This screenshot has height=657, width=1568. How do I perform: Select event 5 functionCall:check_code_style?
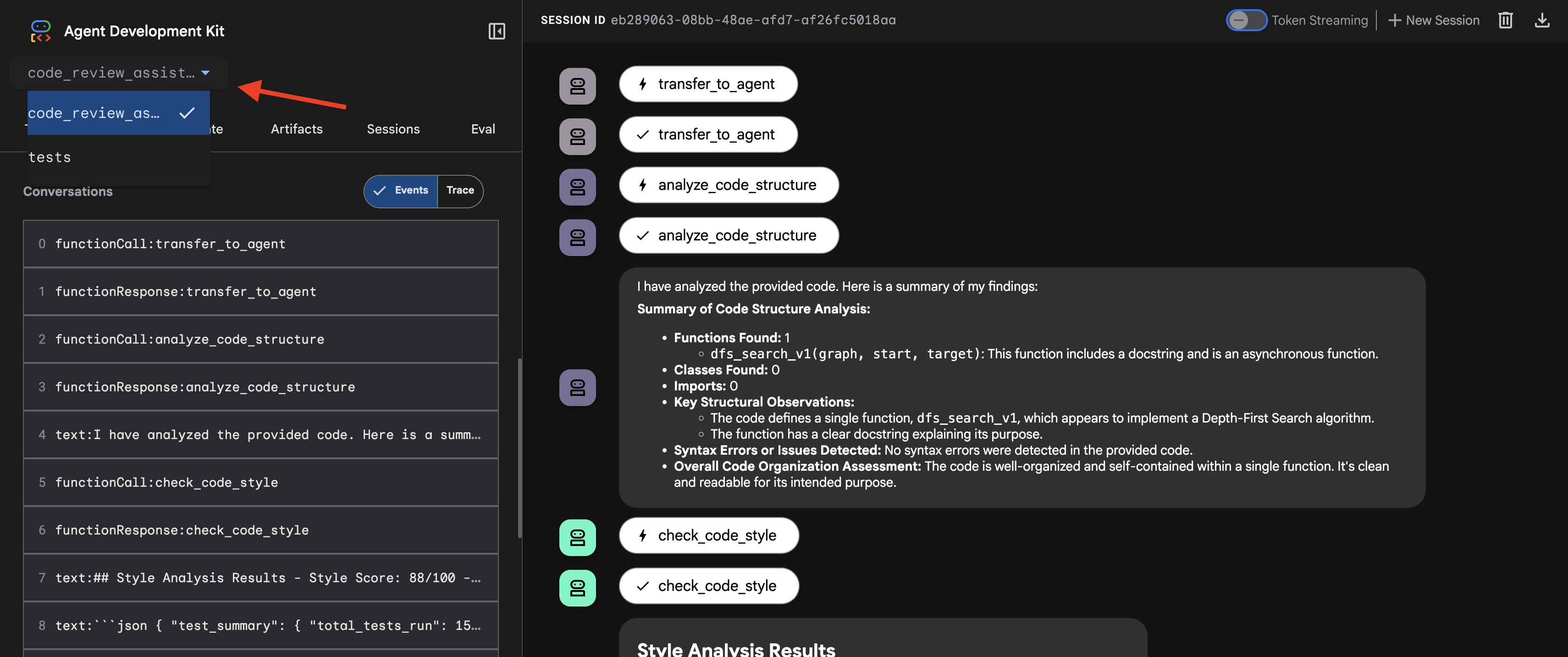(260, 482)
